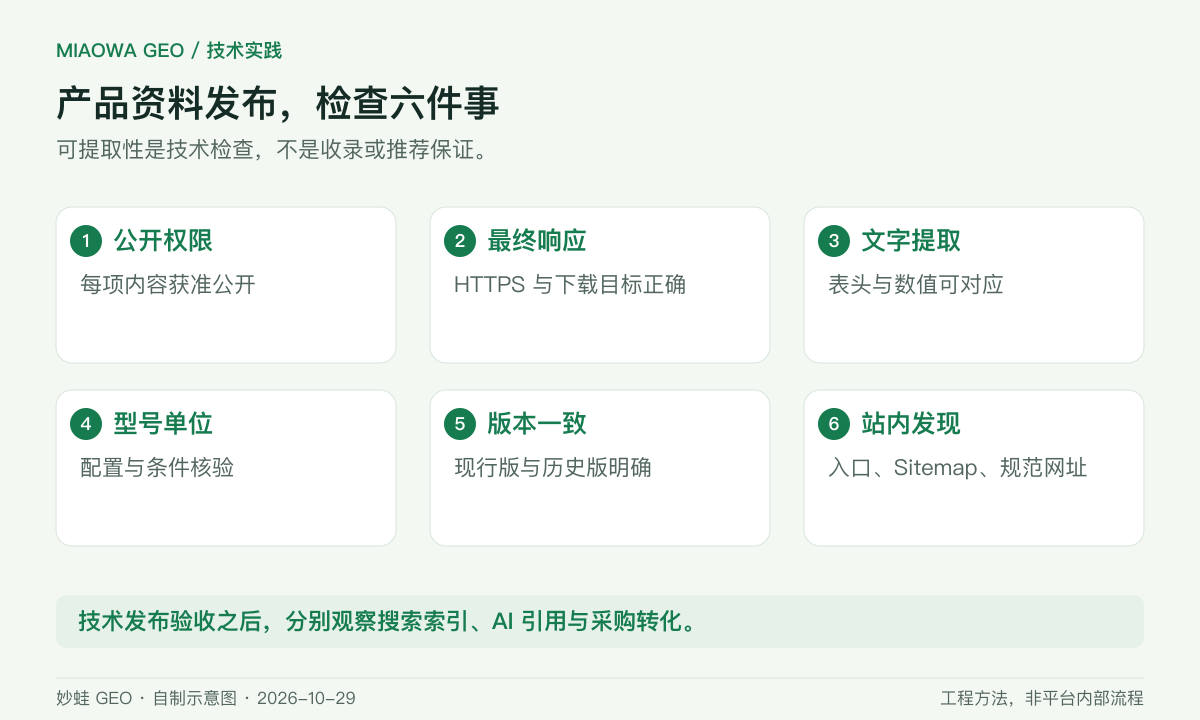Click the number 6 circle badge
The width and height of the screenshot is (1200, 720).
coord(834,424)
